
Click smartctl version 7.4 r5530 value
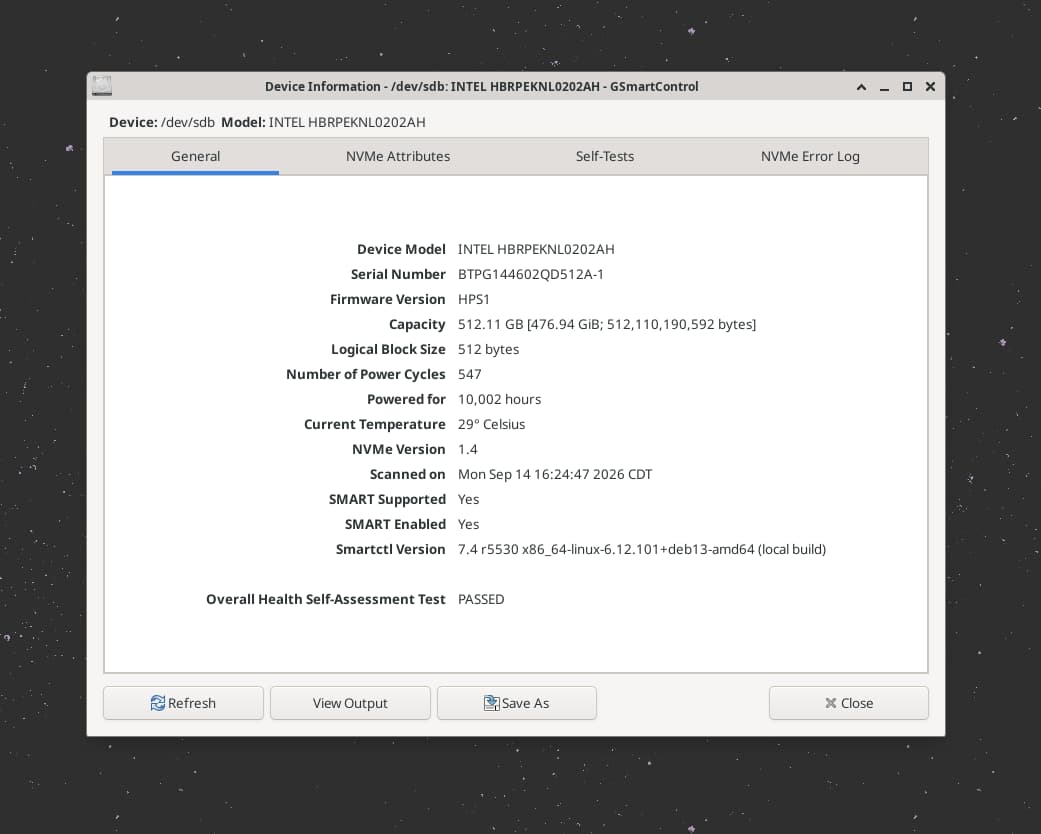click(x=641, y=549)
